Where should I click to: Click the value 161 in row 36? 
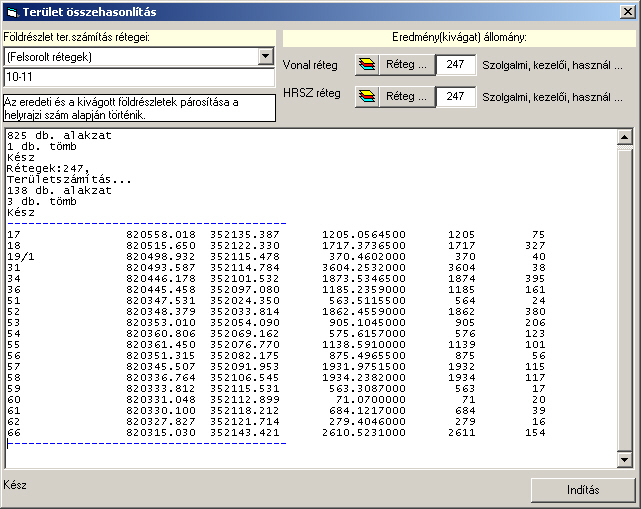(x=535, y=290)
